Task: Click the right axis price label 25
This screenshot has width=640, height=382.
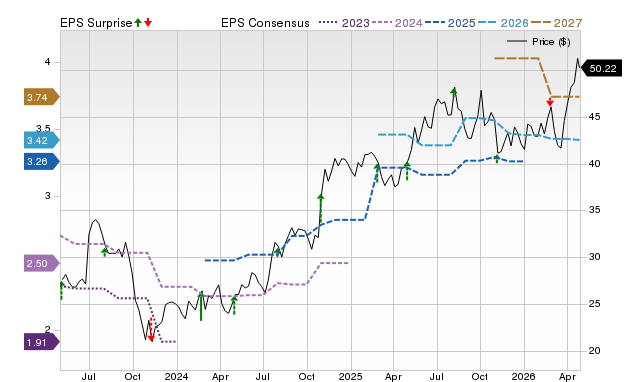Action: (x=594, y=304)
